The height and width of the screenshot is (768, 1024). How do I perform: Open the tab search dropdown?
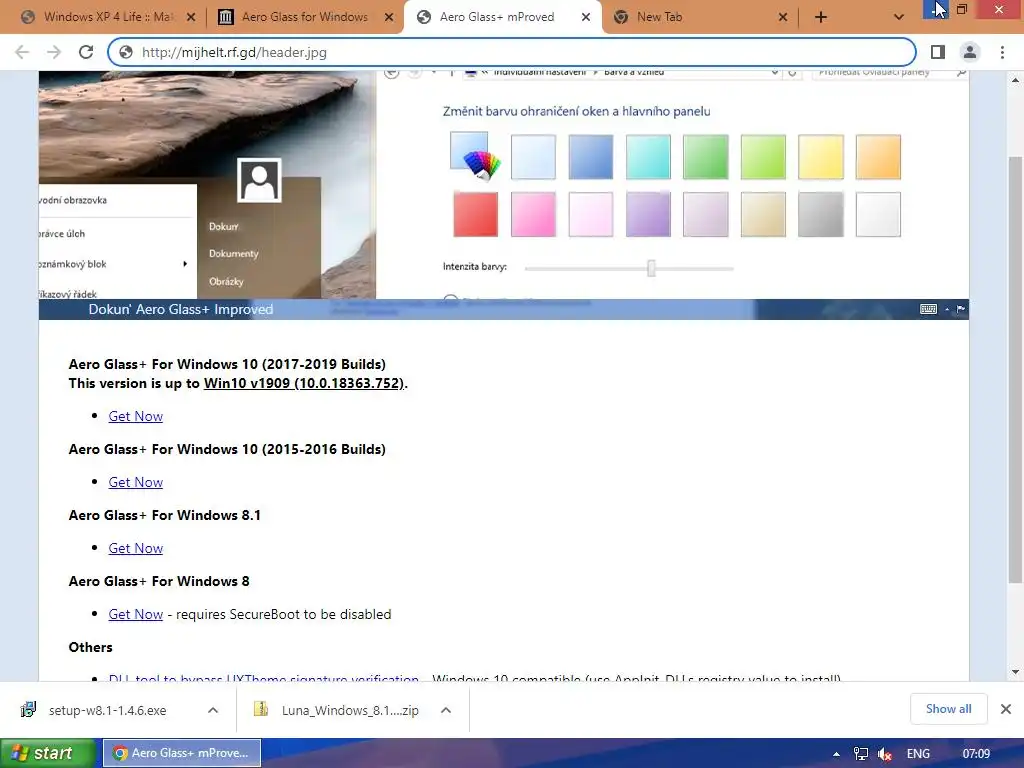pos(899,17)
